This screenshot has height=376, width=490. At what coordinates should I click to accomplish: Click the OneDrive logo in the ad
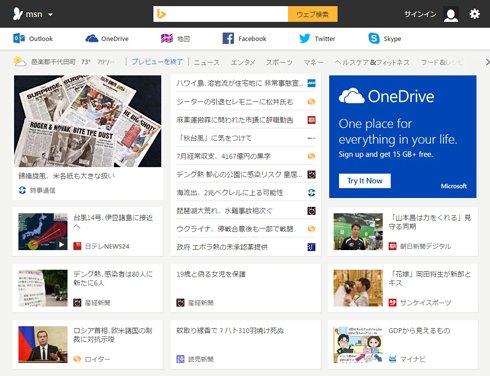pos(386,96)
